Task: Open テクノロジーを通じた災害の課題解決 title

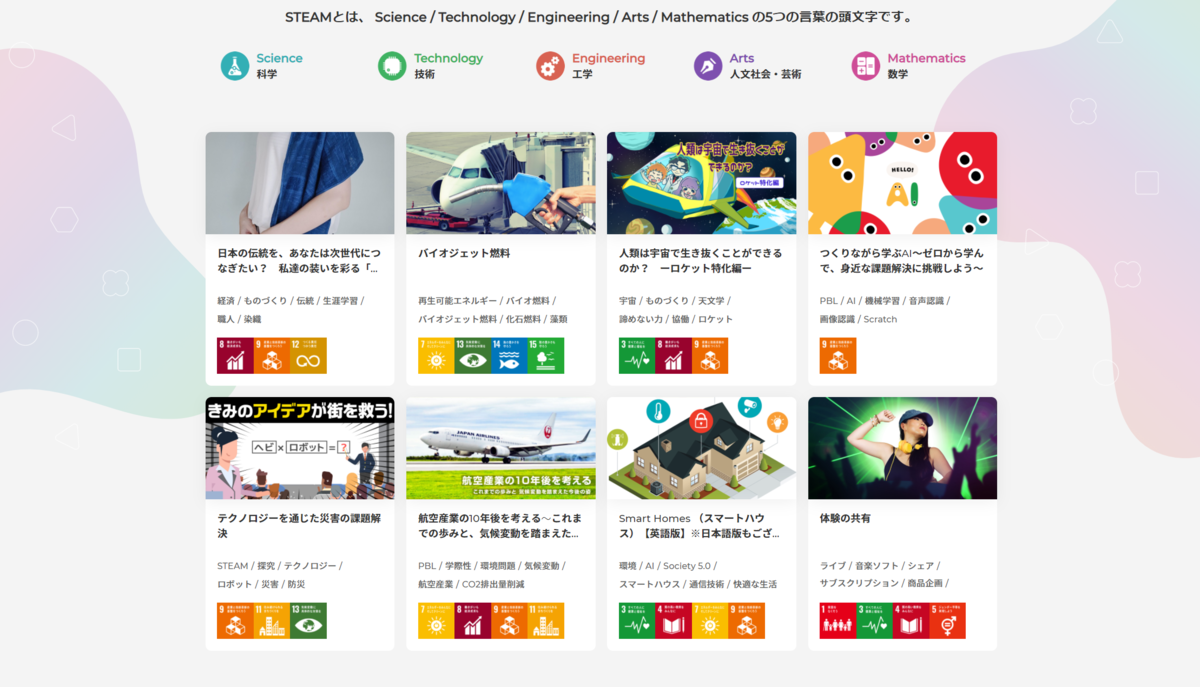Action: [298, 526]
